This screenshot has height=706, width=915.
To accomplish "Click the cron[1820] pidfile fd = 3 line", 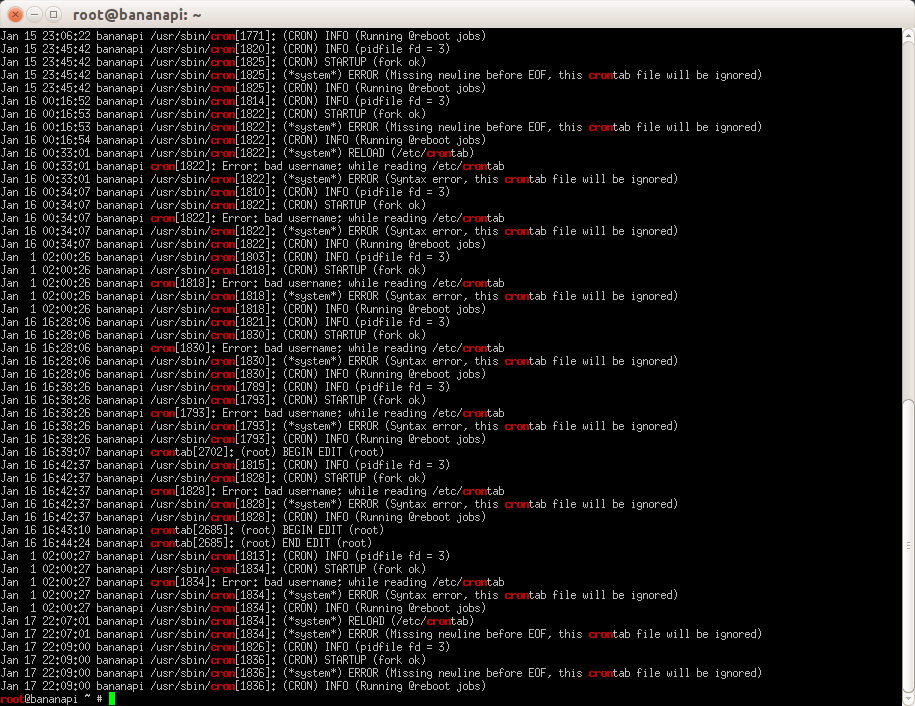I will click(225, 48).
